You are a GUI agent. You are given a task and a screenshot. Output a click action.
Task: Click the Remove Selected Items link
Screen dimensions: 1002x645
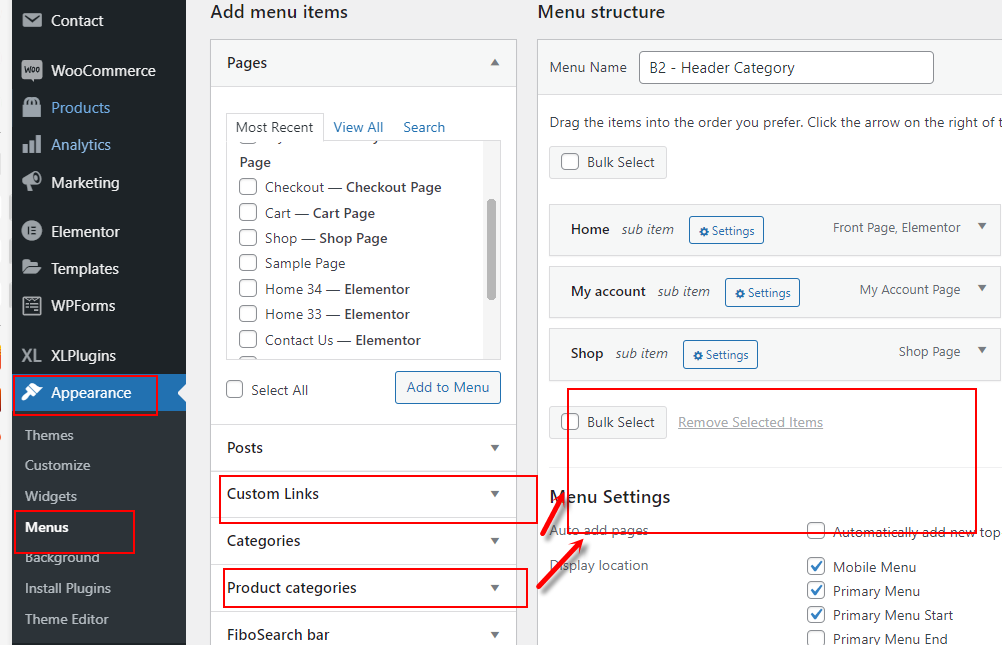(750, 423)
